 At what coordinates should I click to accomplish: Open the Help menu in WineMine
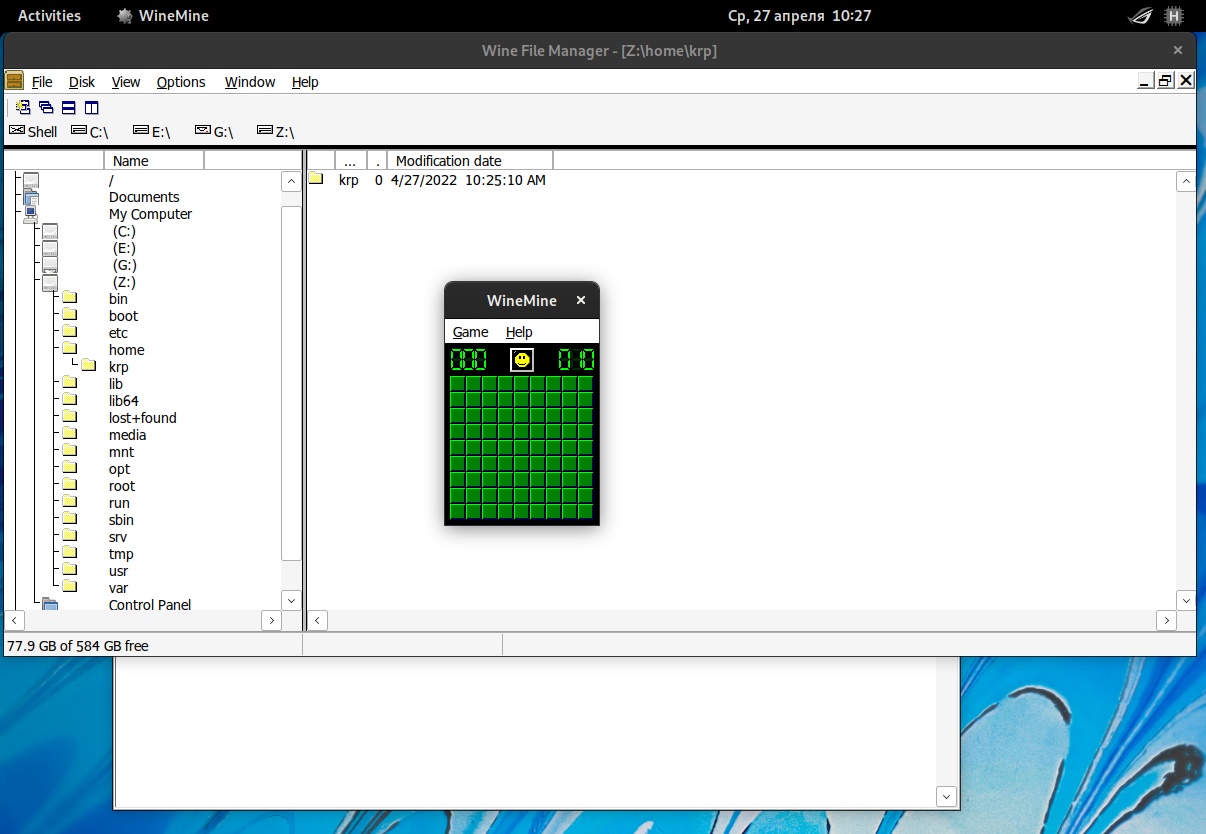pos(519,332)
